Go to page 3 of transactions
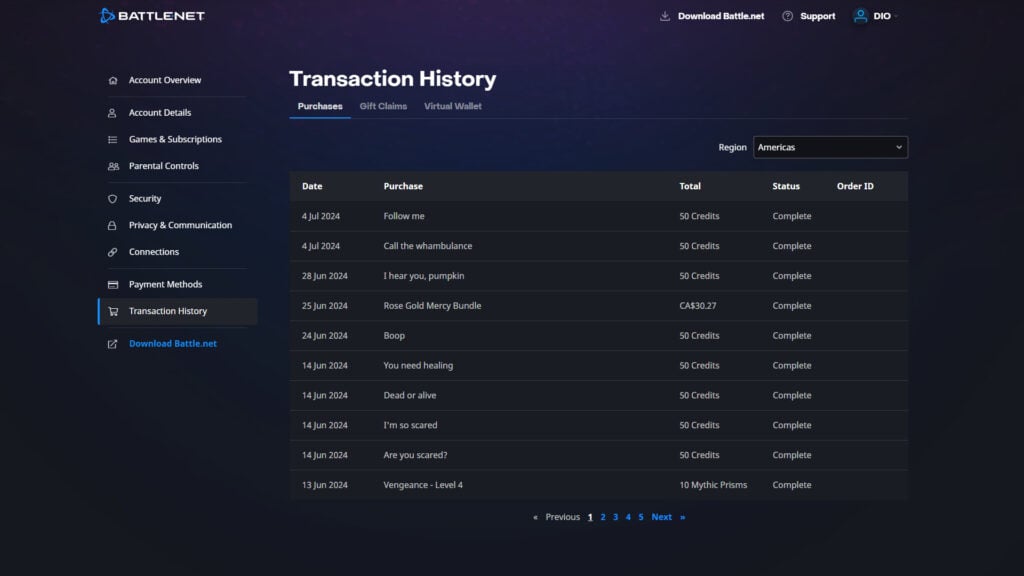 click(616, 517)
